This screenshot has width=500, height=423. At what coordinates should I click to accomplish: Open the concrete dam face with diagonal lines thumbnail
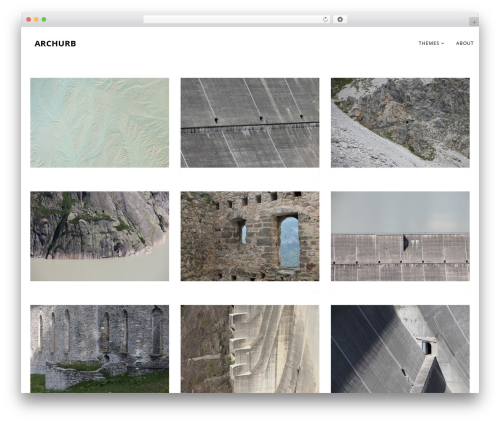tap(250, 123)
